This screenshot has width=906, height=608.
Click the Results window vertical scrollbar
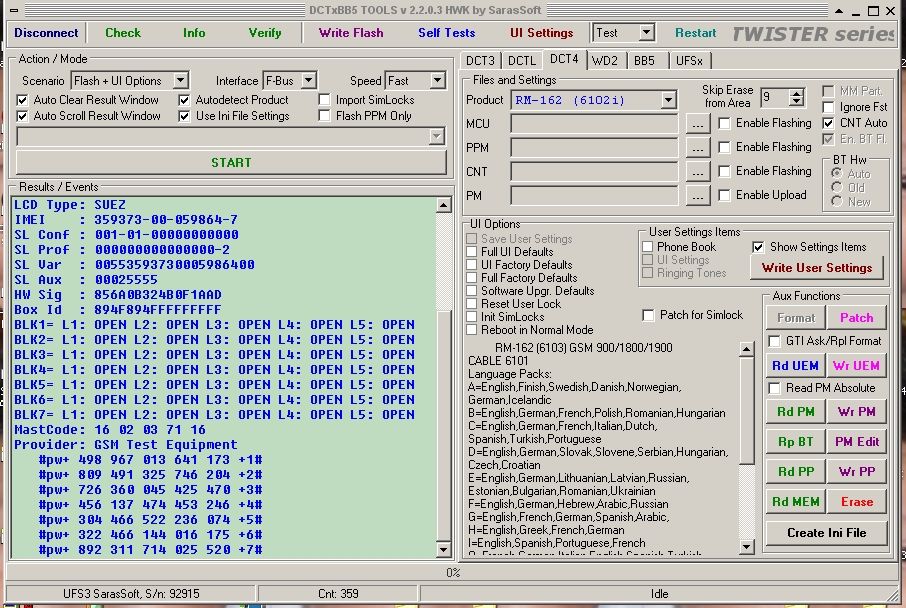[x=444, y=400]
